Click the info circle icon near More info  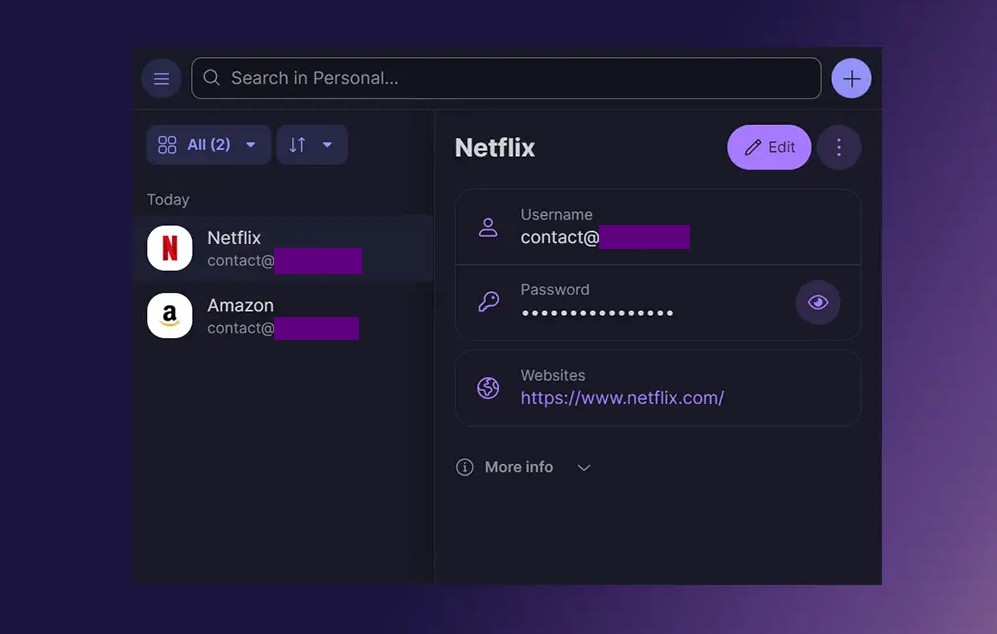coord(464,467)
